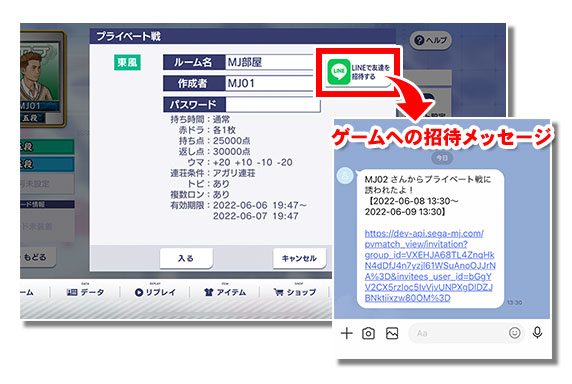Tap the emoji smiley icon
Image resolution: width=572 pixels, height=384 pixels.
514,333
